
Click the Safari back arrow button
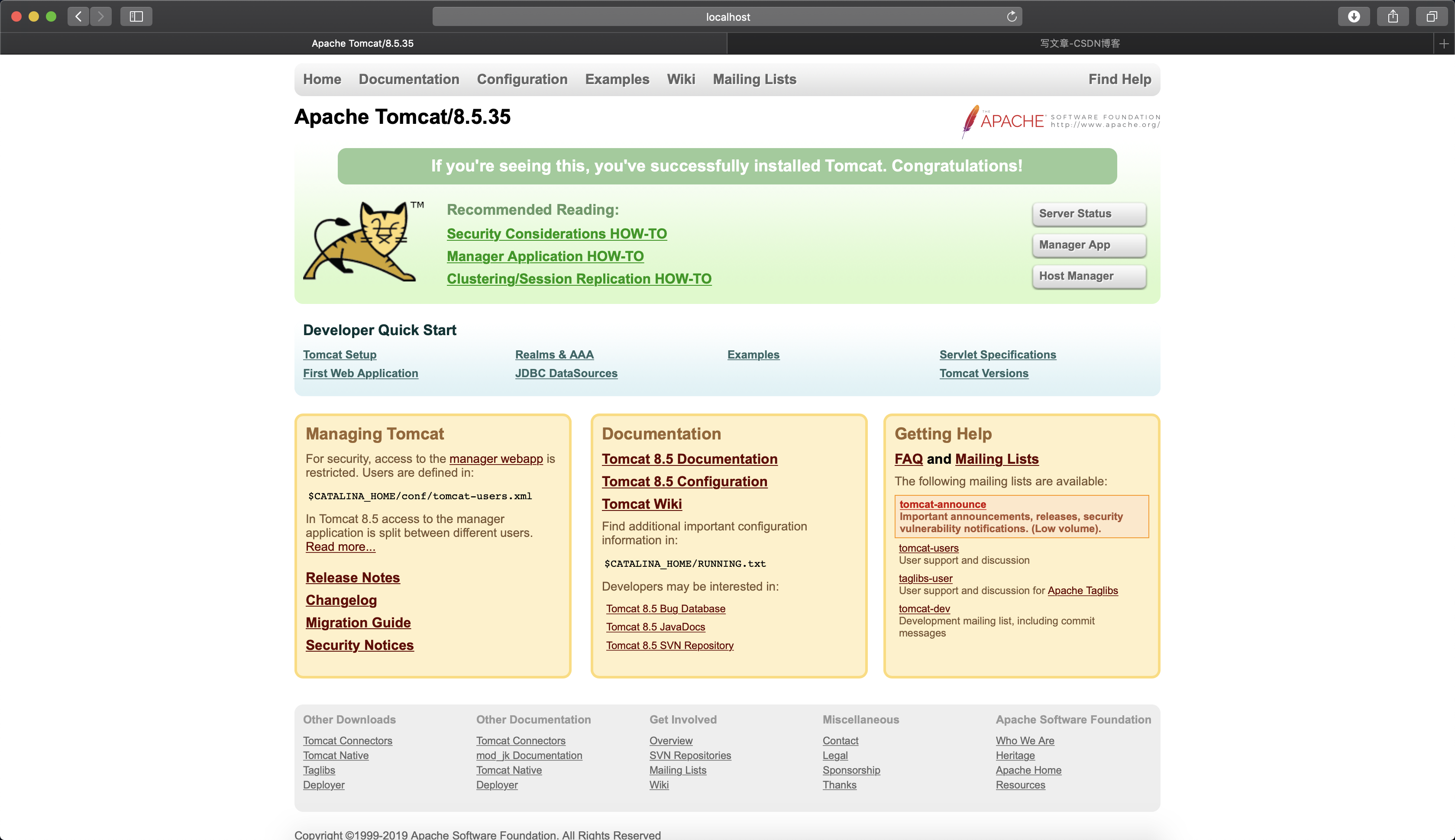tap(78, 16)
